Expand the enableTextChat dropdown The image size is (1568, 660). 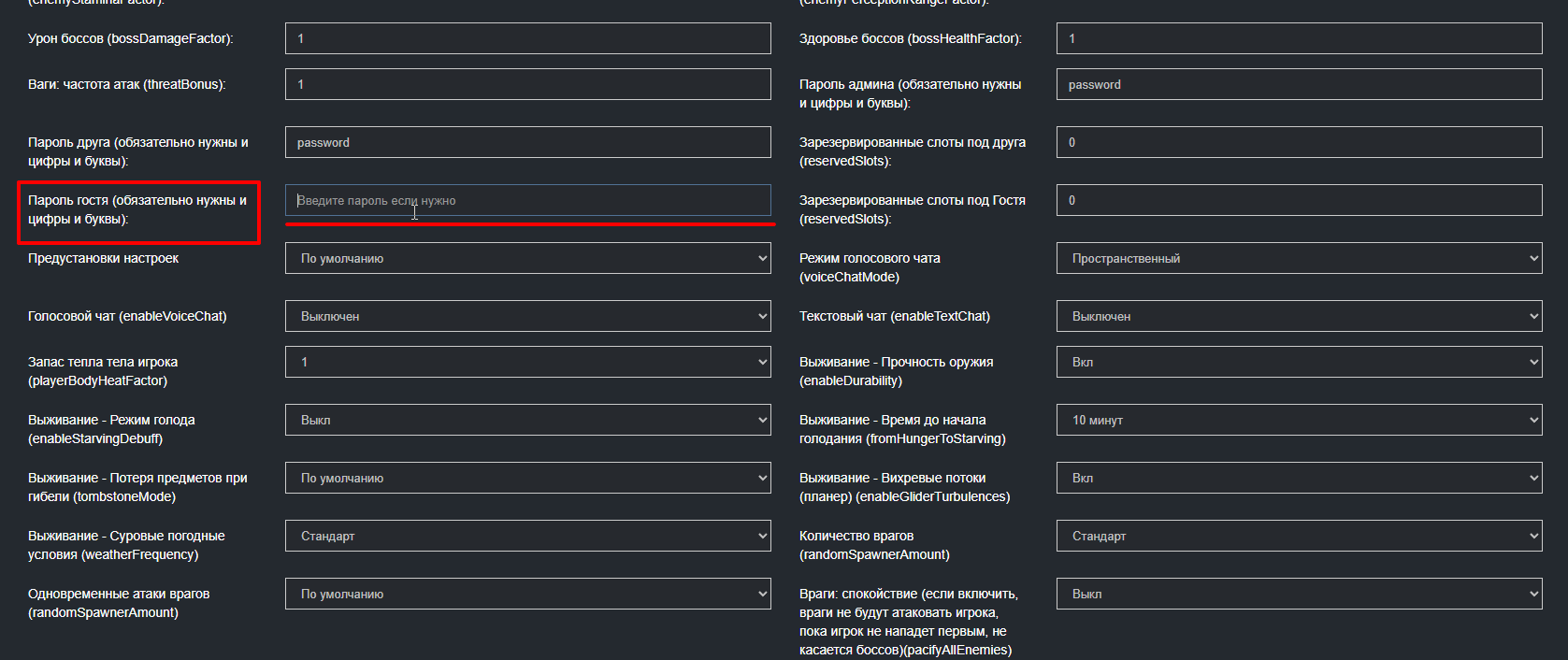pos(1299,316)
